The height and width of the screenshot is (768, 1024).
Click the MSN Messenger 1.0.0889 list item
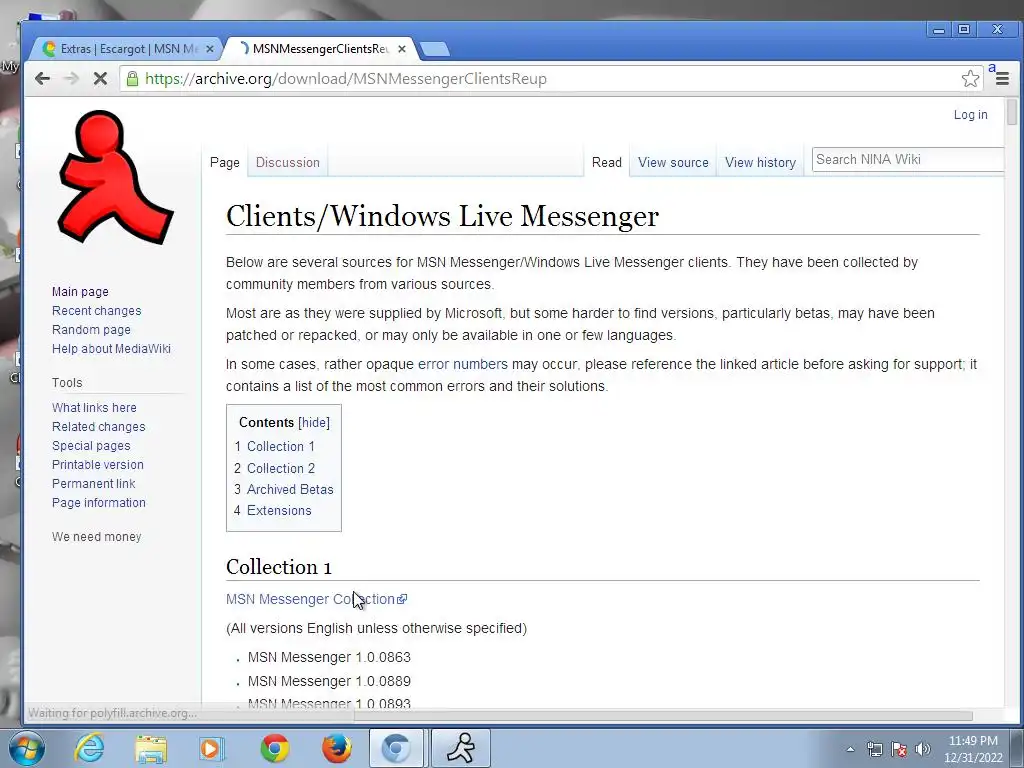coord(329,681)
